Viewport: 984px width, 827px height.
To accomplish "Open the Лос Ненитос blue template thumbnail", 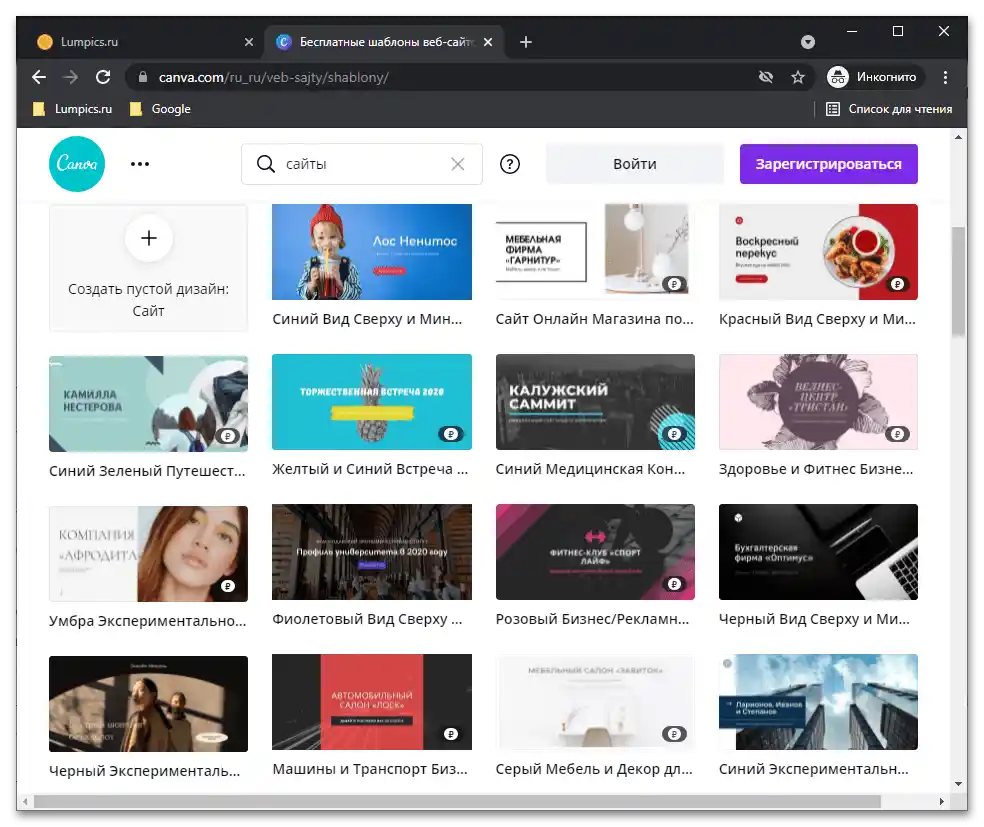I will pos(372,252).
